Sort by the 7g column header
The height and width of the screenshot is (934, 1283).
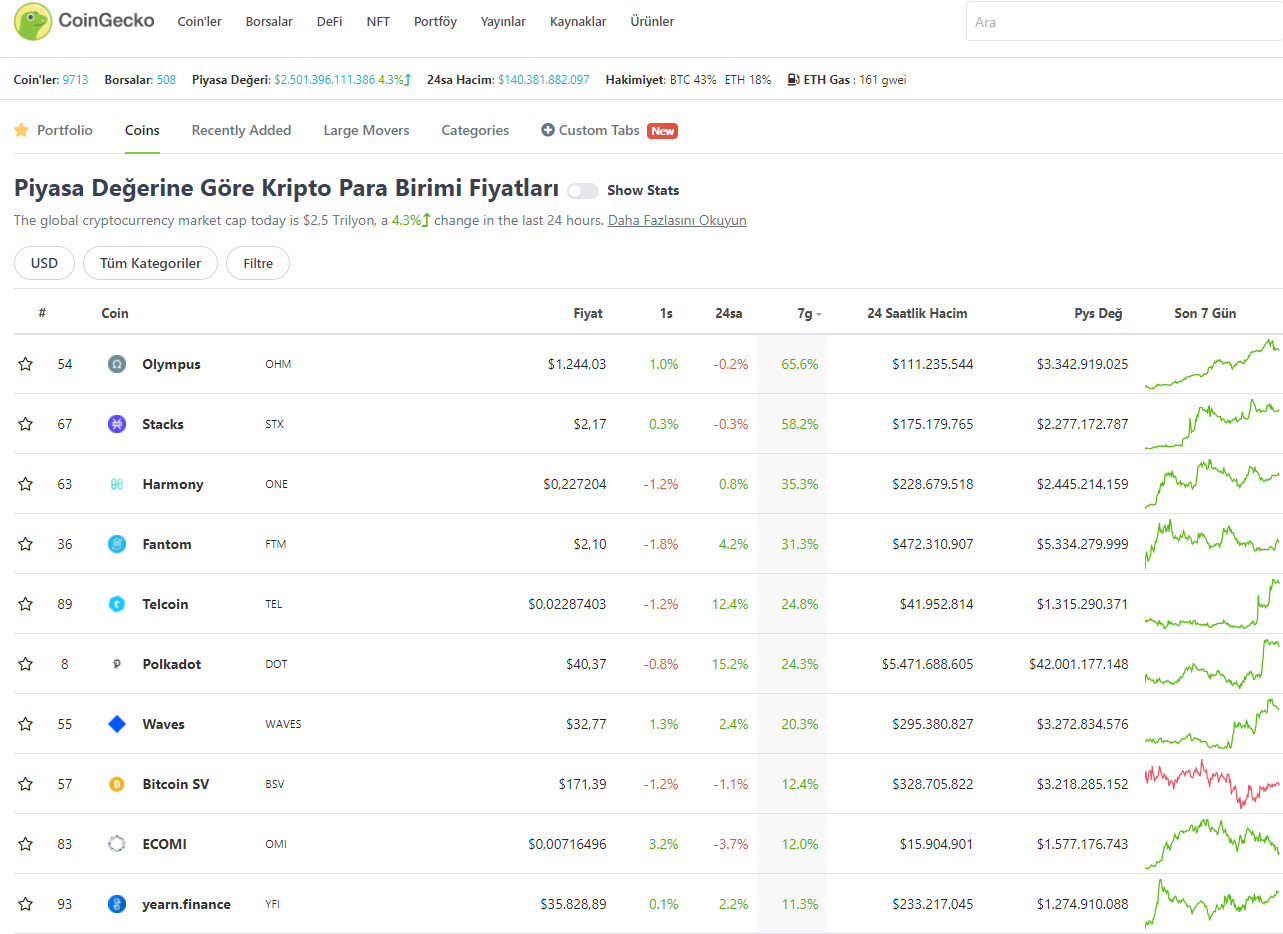pyautogui.click(x=808, y=314)
